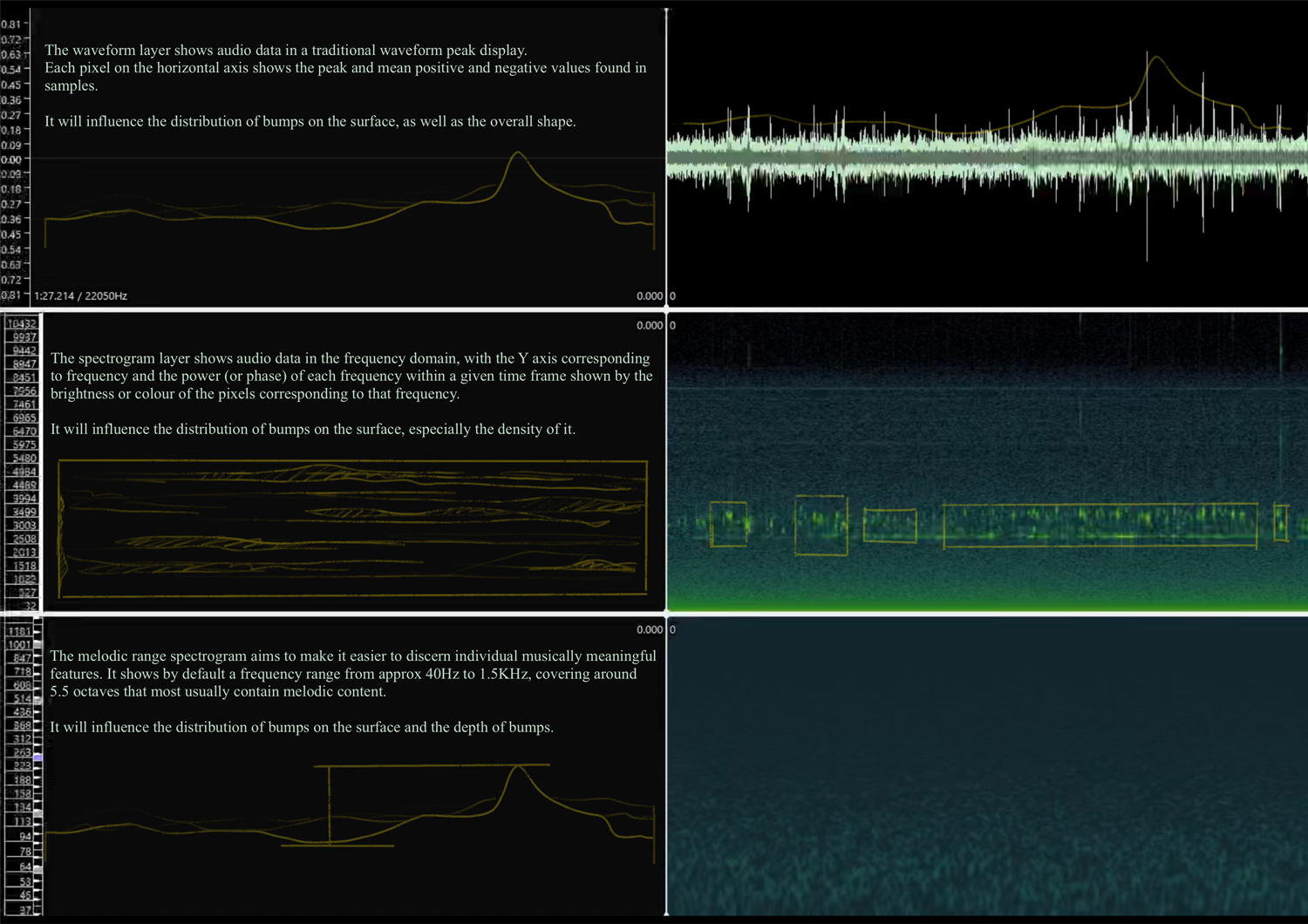Click the divider between spectrogram and melodic panes
Viewport: 1308px width, 924px height.
(x=654, y=614)
